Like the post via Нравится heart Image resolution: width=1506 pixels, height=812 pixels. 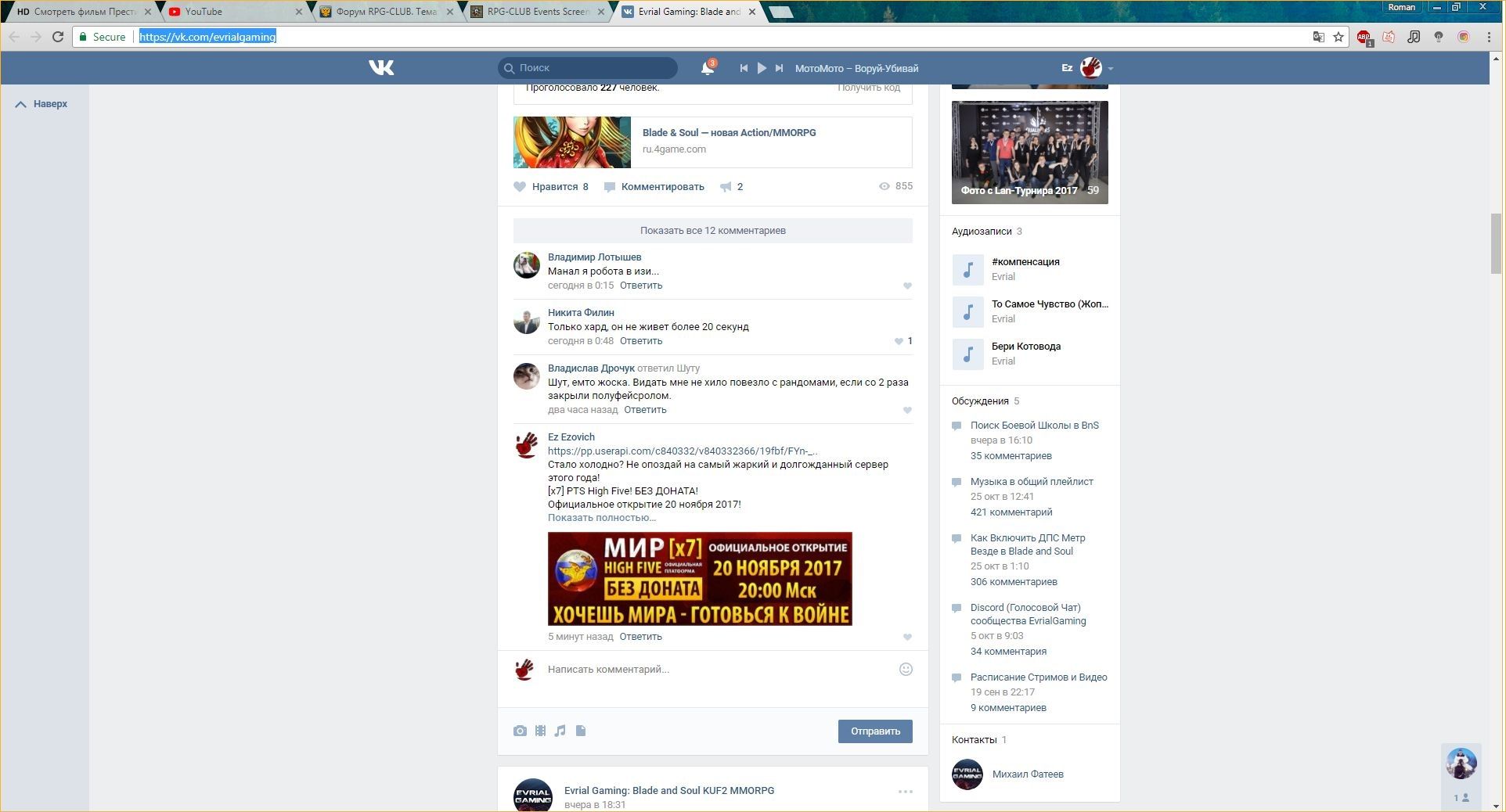[x=551, y=187]
